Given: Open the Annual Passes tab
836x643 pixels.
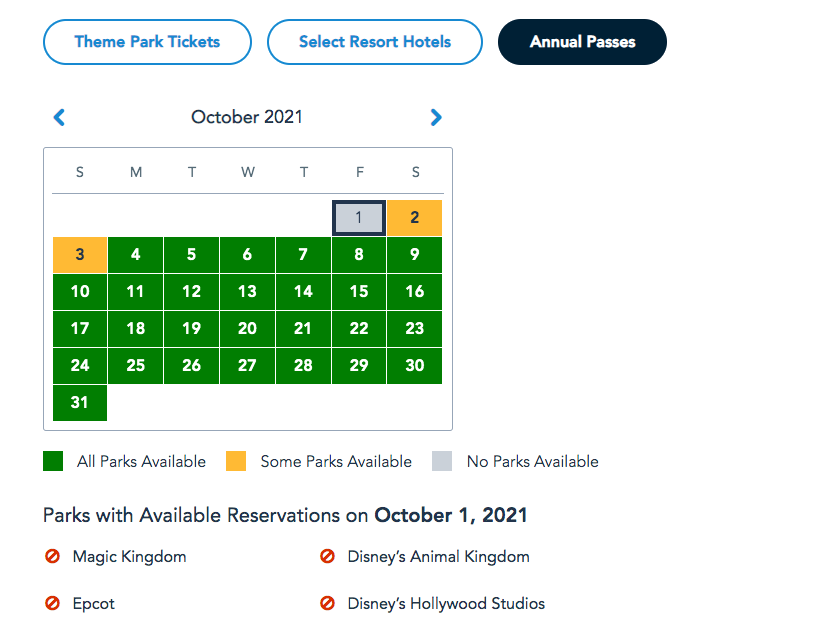Looking at the screenshot, I should pyautogui.click(x=582, y=42).
